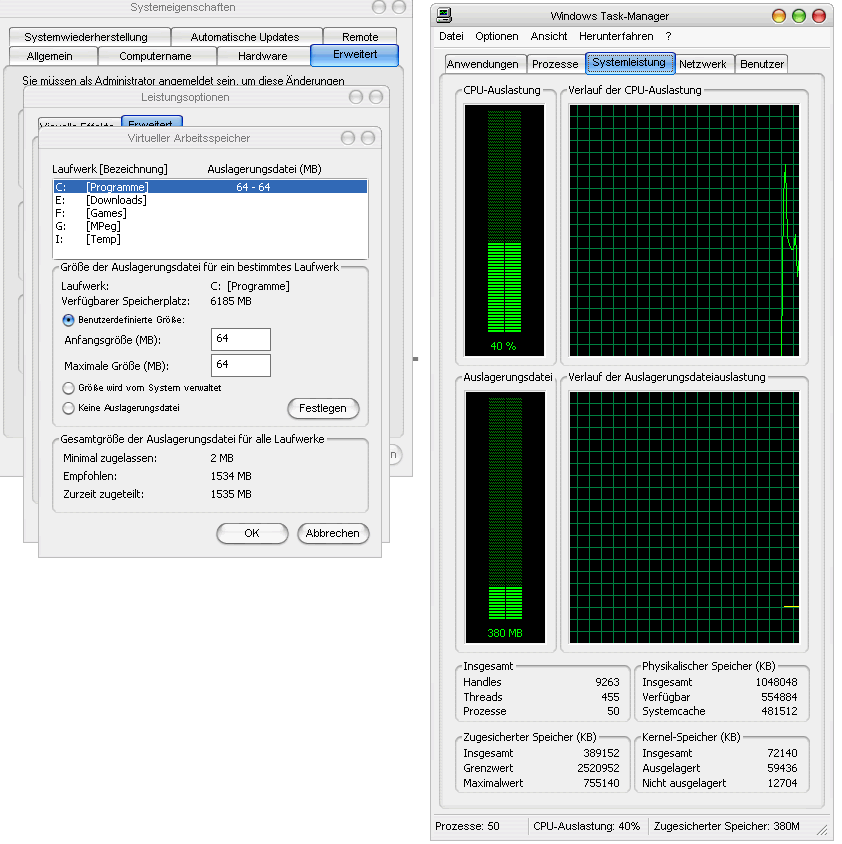The height and width of the screenshot is (844, 842).
Task: Open the Remote tab
Action: 360,37
